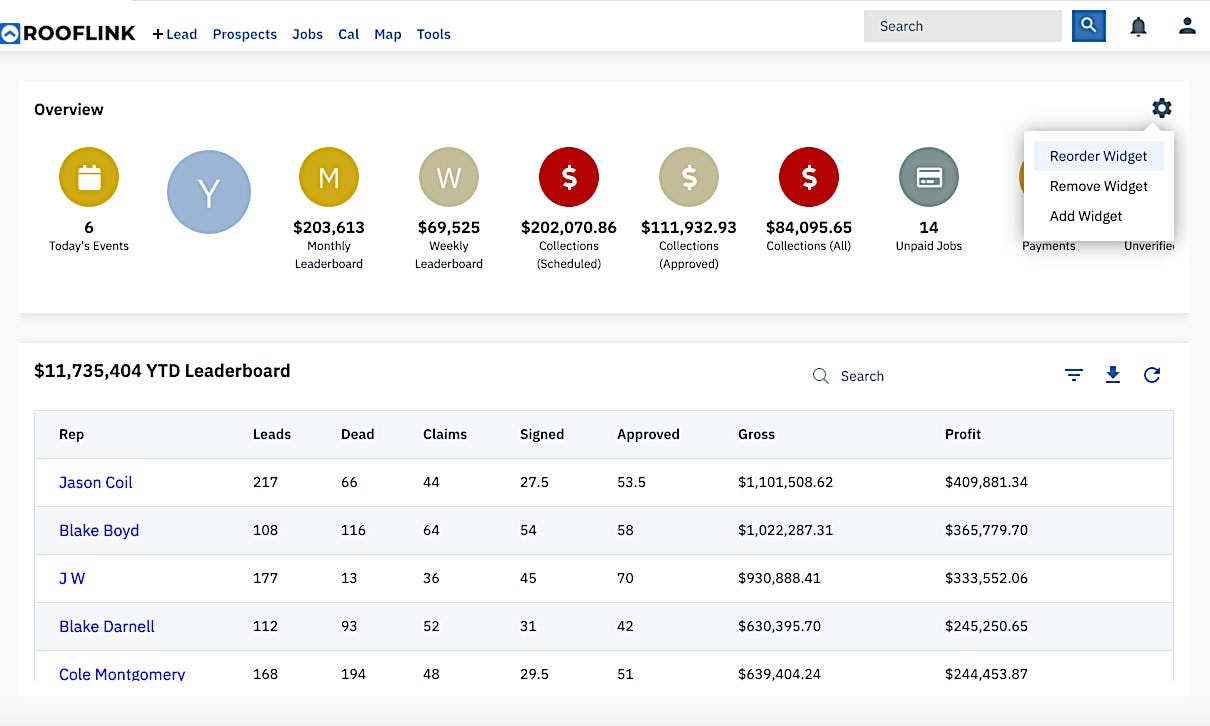Go to the Tools menu

[x=434, y=34]
